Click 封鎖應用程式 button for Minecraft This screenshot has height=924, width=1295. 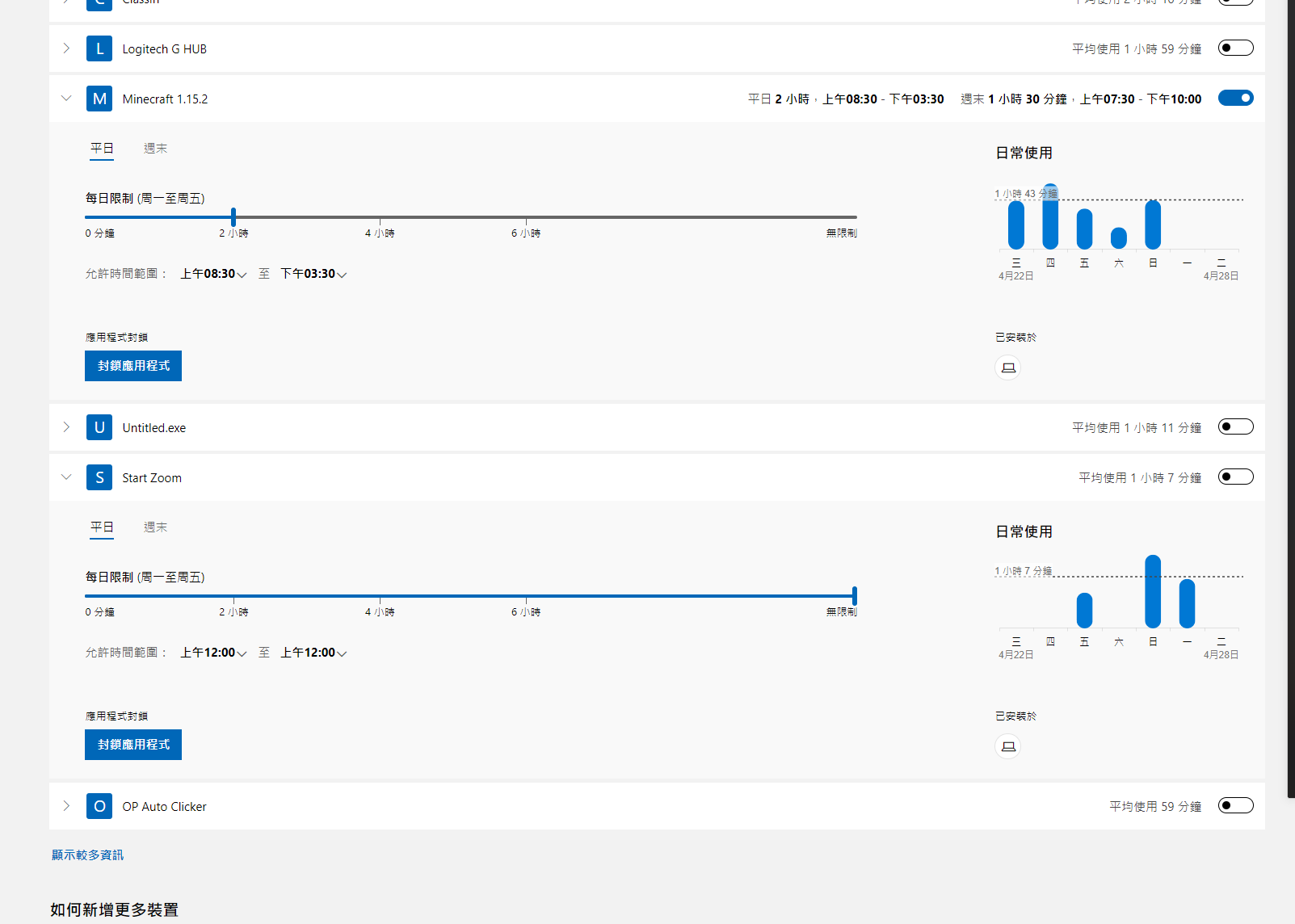click(133, 366)
